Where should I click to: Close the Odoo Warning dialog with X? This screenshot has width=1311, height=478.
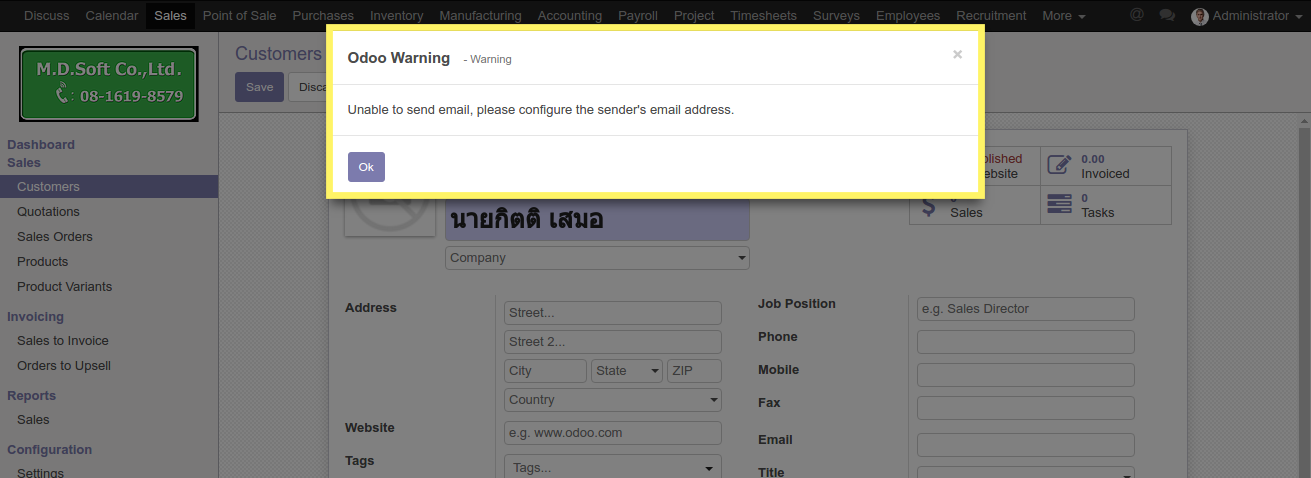point(957,55)
